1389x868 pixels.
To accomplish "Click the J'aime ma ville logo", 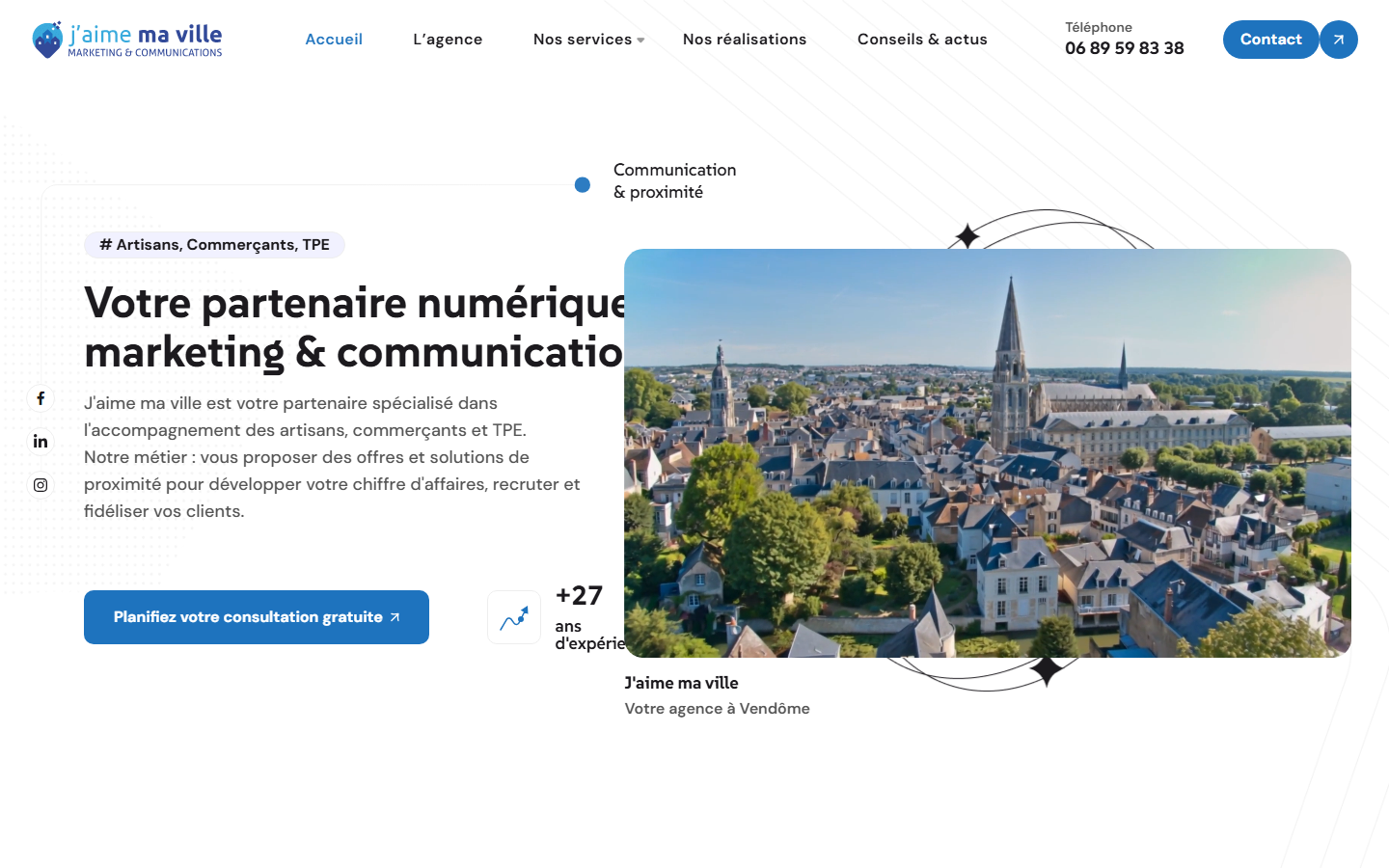I will tap(127, 40).
